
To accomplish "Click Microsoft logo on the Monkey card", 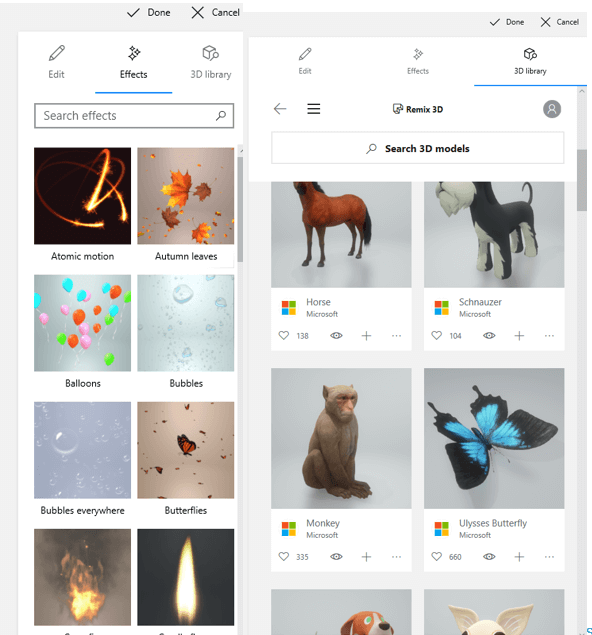I will point(289,529).
